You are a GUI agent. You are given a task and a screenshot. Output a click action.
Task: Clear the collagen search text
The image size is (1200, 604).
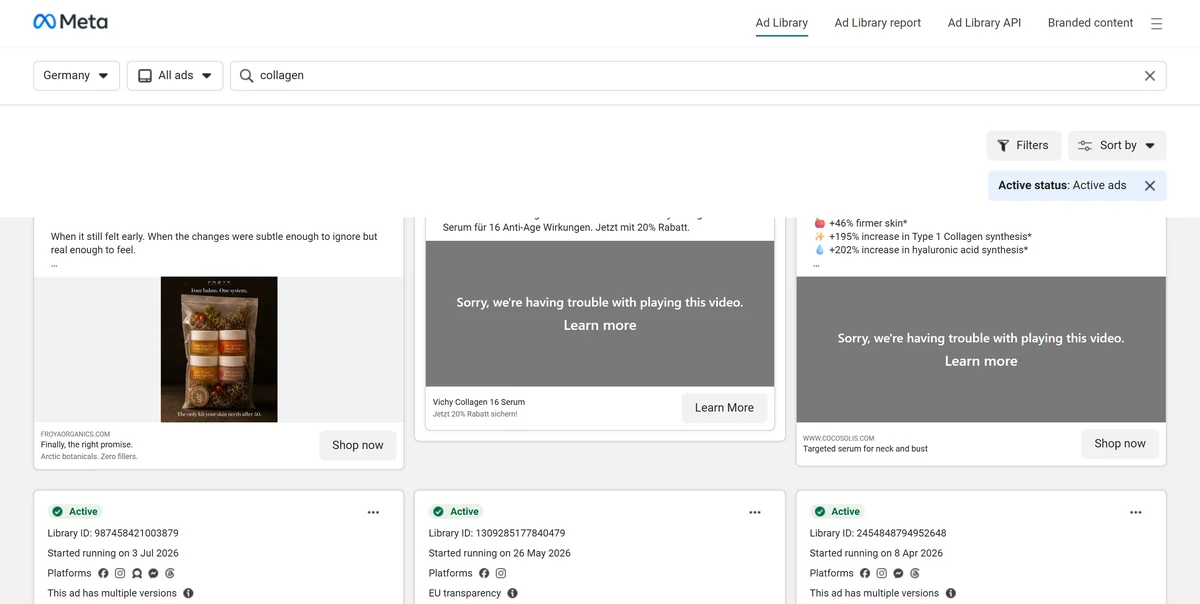click(x=1150, y=76)
